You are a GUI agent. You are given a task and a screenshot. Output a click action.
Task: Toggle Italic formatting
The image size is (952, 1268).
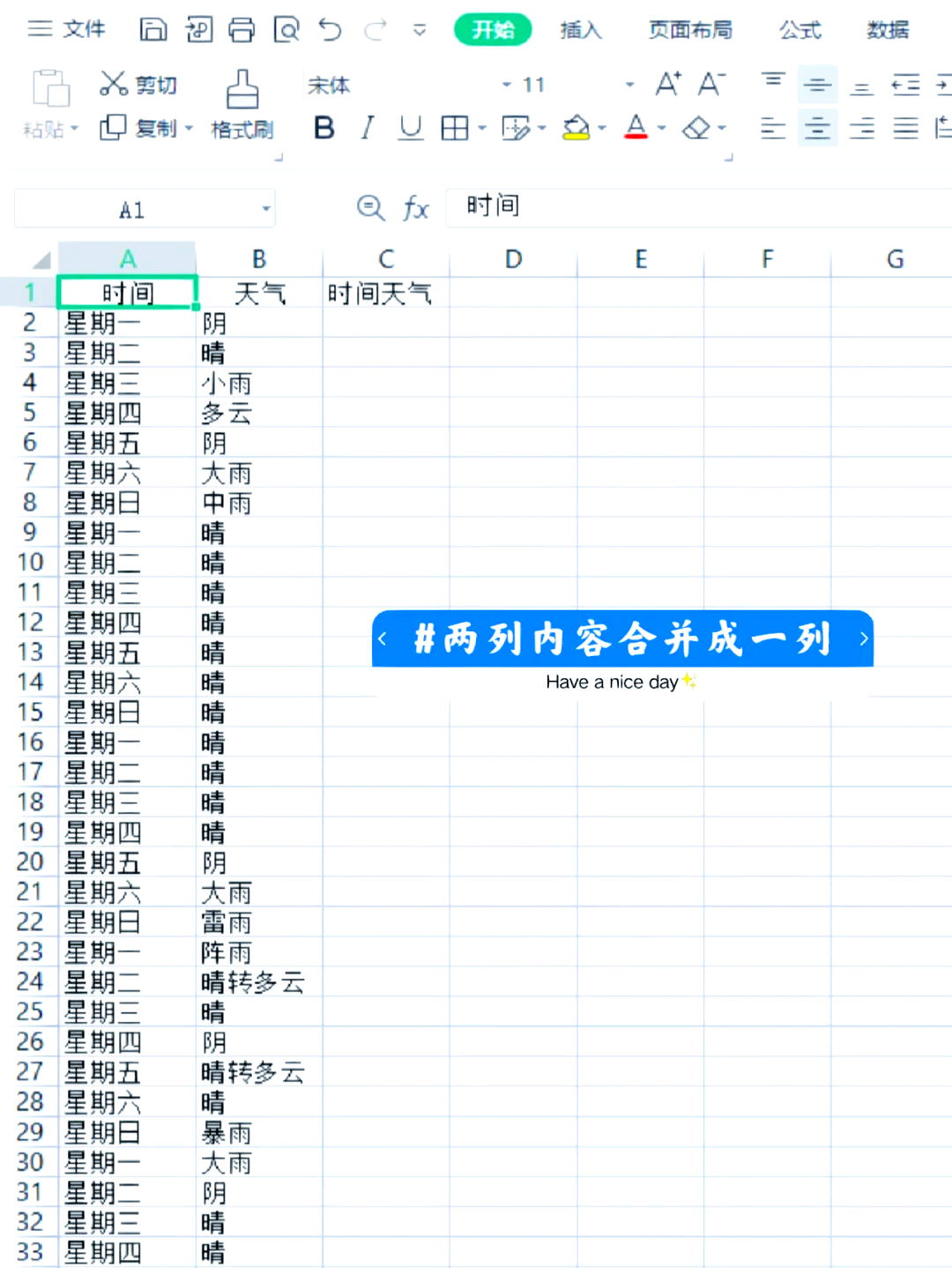[368, 129]
